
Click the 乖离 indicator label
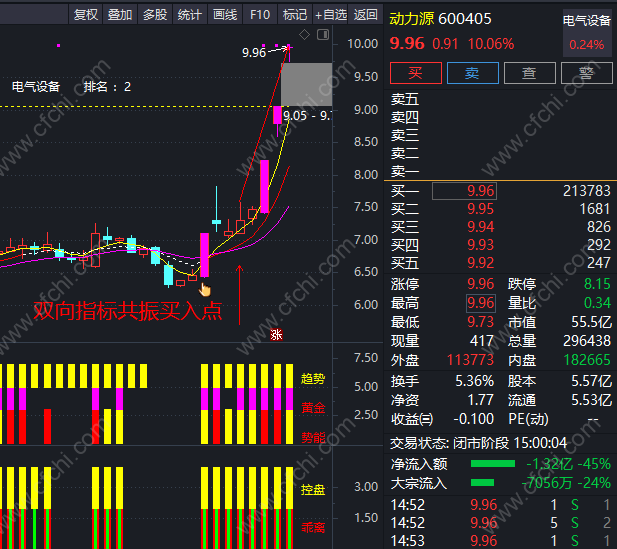tap(313, 527)
